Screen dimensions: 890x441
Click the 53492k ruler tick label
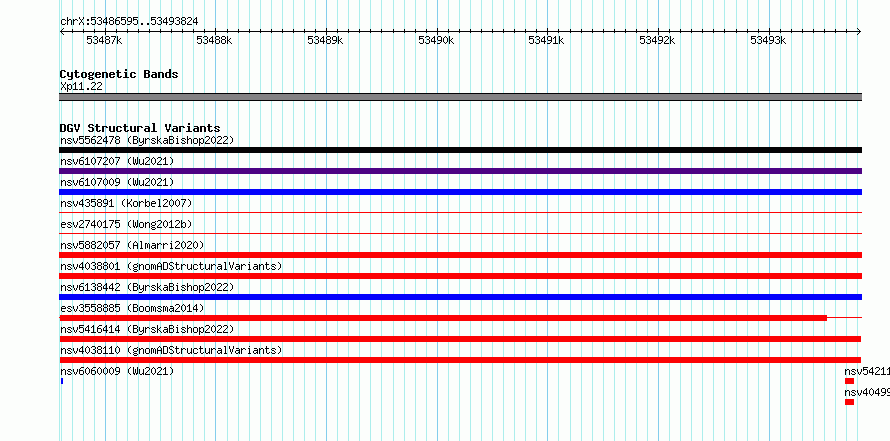point(657,40)
